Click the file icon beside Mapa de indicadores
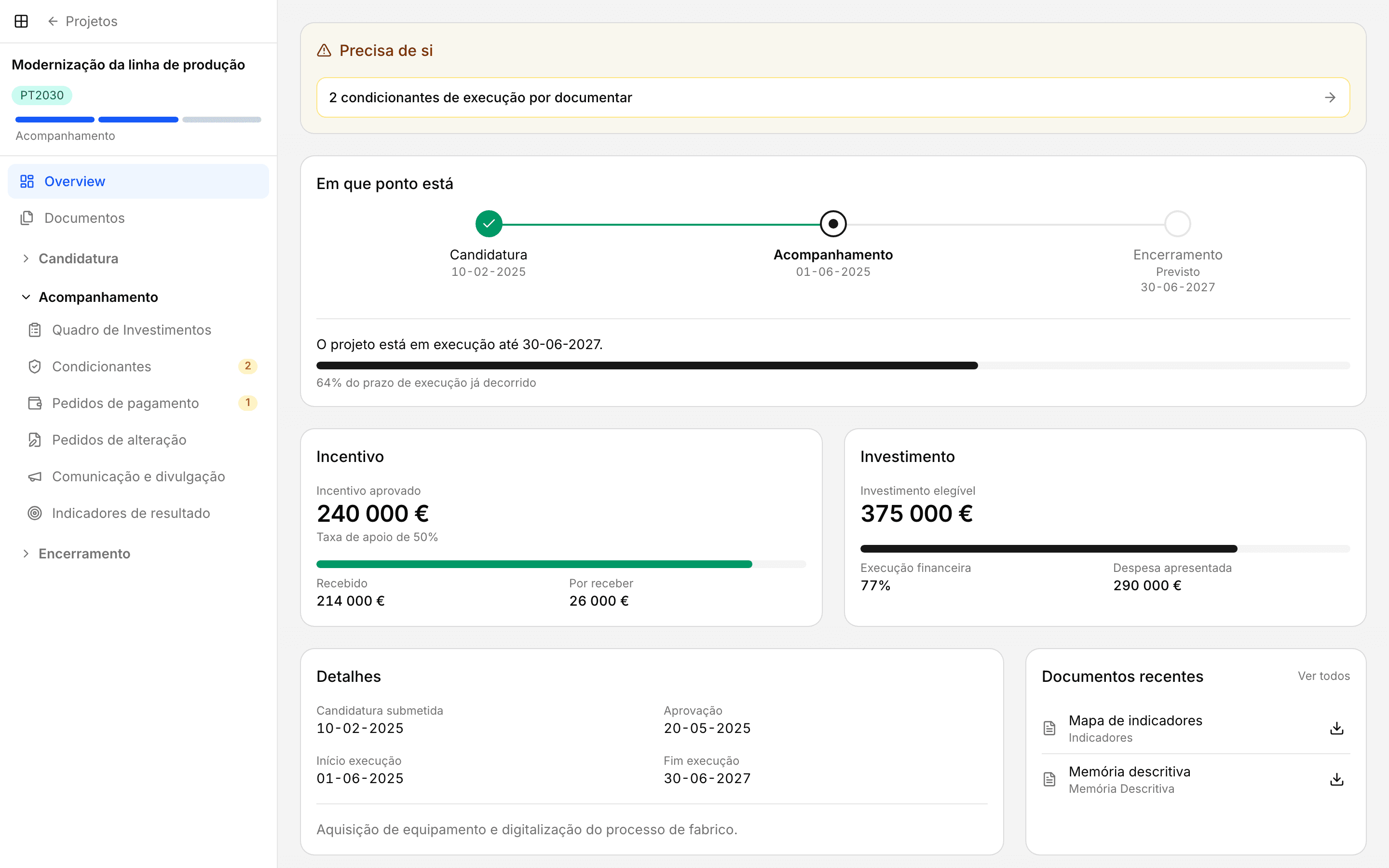Image resolution: width=1389 pixels, height=868 pixels. point(1049,728)
